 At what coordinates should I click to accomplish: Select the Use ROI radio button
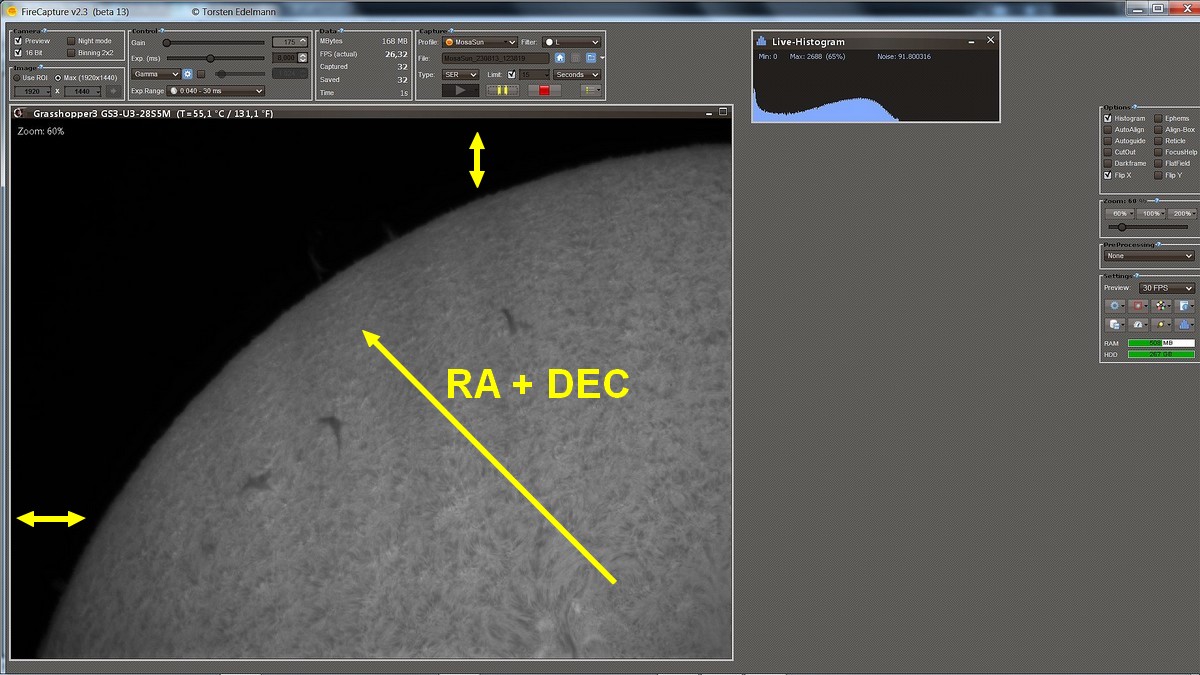click(x=17, y=77)
